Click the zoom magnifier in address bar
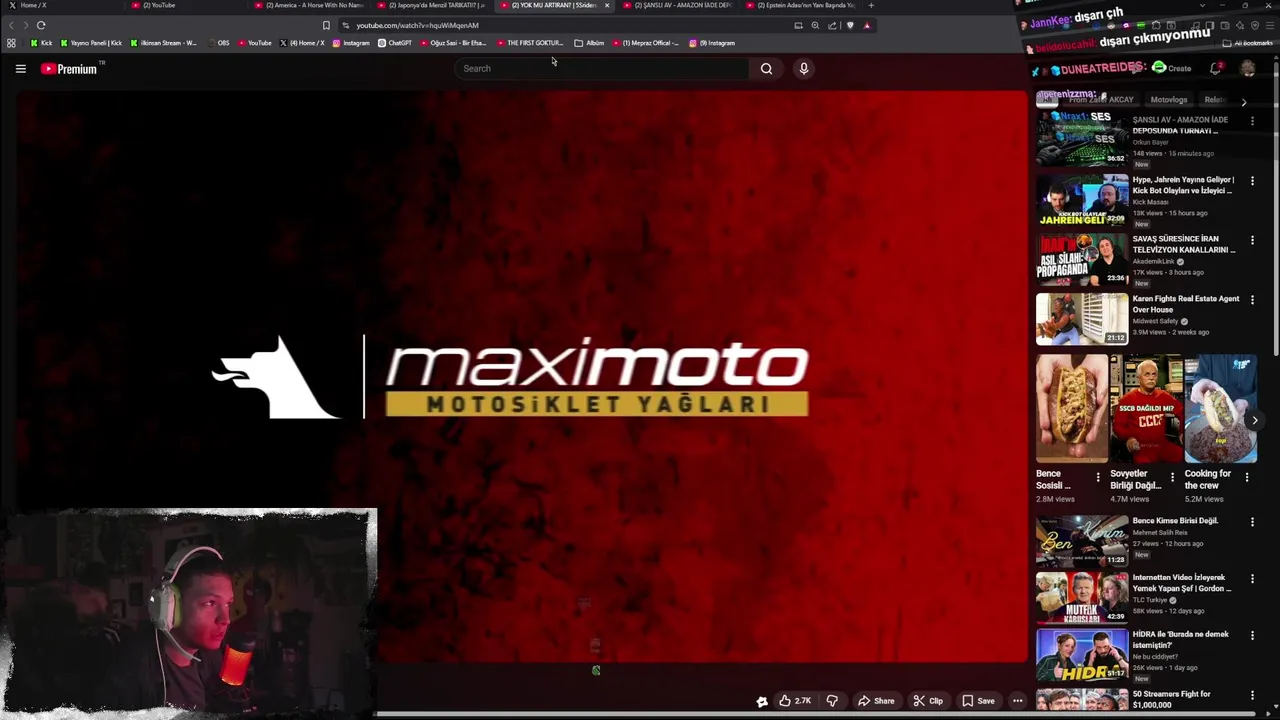The height and width of the screenshot is (720, 1280). (x=815, y=25)
